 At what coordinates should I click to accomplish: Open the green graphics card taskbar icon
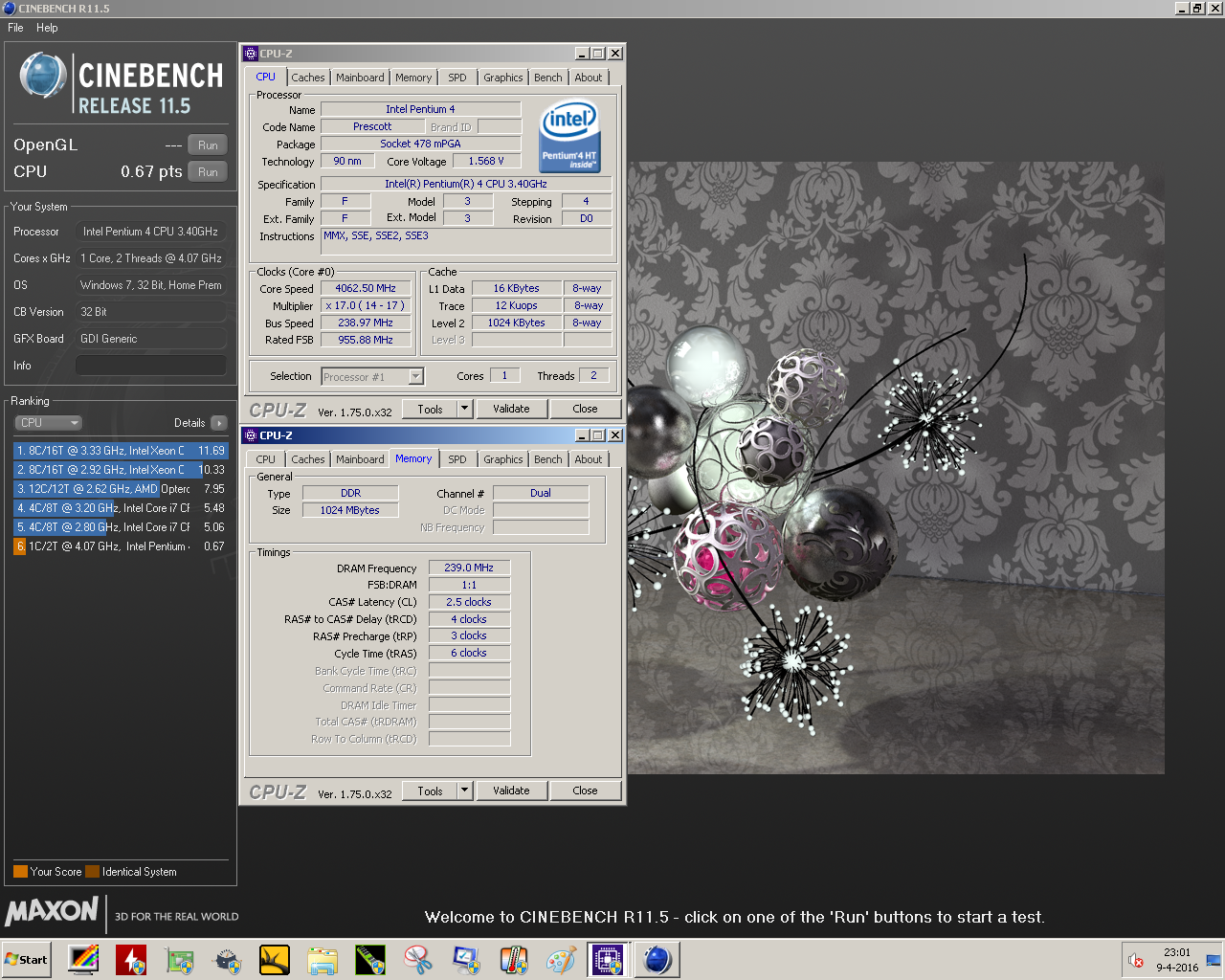[179, 959]
